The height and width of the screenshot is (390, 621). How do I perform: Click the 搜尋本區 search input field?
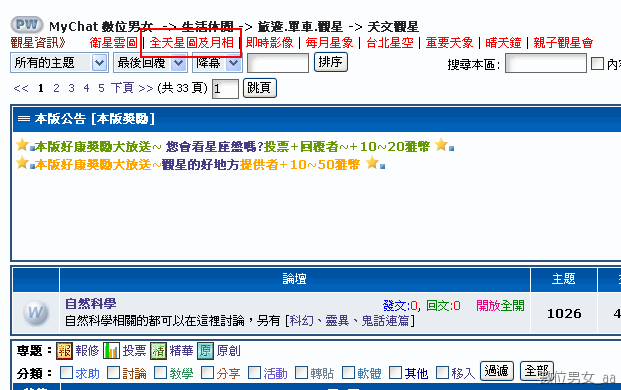pos(546,63)
